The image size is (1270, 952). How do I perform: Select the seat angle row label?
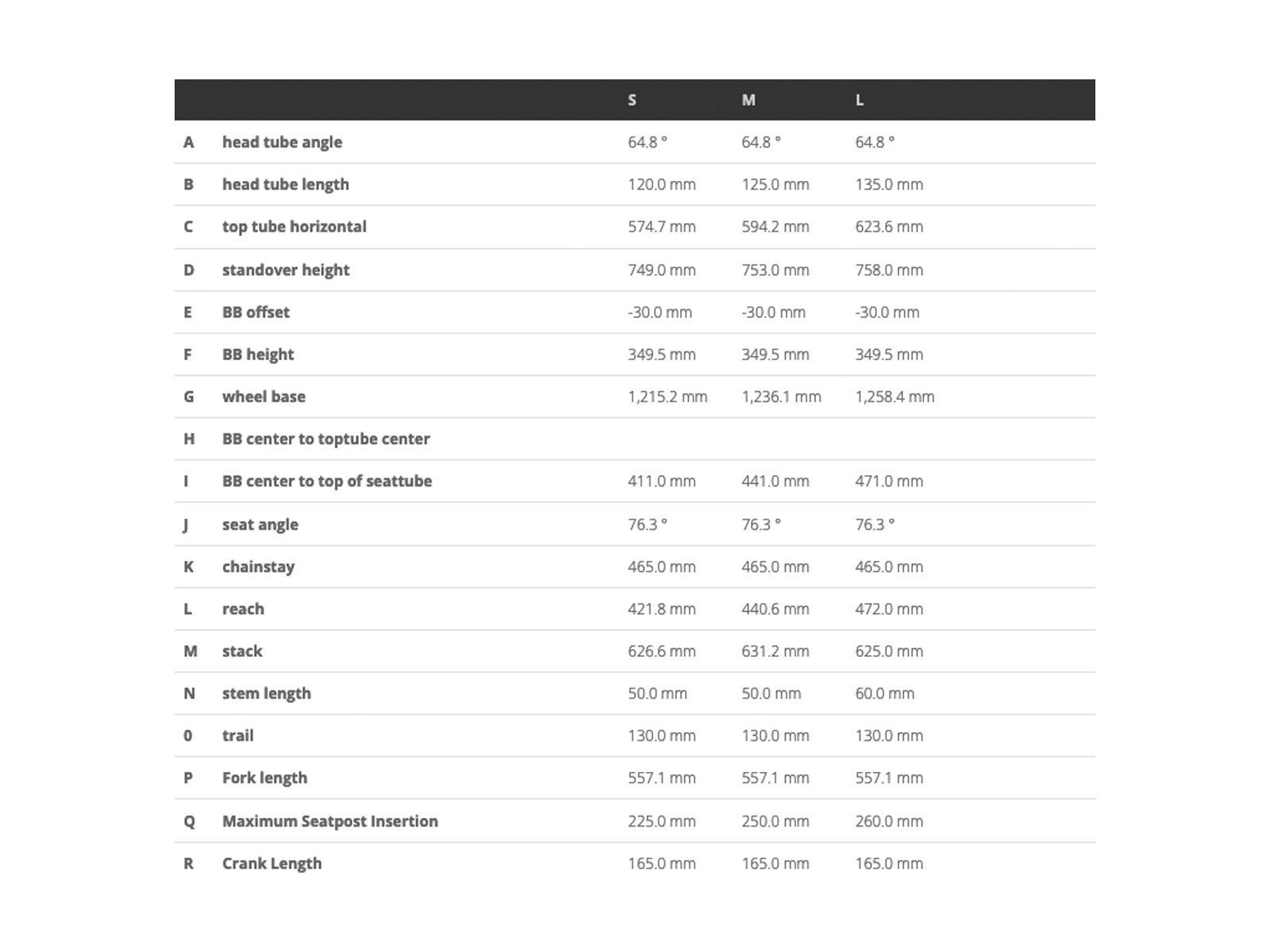pyautogui.click(x=260, y=524)
